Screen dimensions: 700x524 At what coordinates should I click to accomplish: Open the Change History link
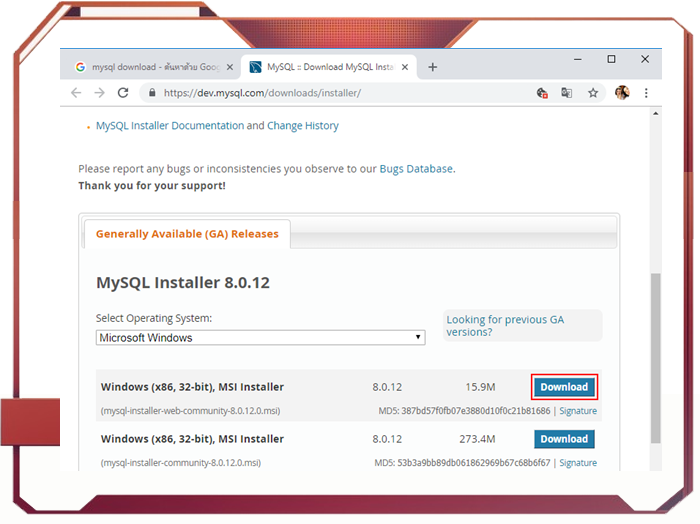pos(302,126)
